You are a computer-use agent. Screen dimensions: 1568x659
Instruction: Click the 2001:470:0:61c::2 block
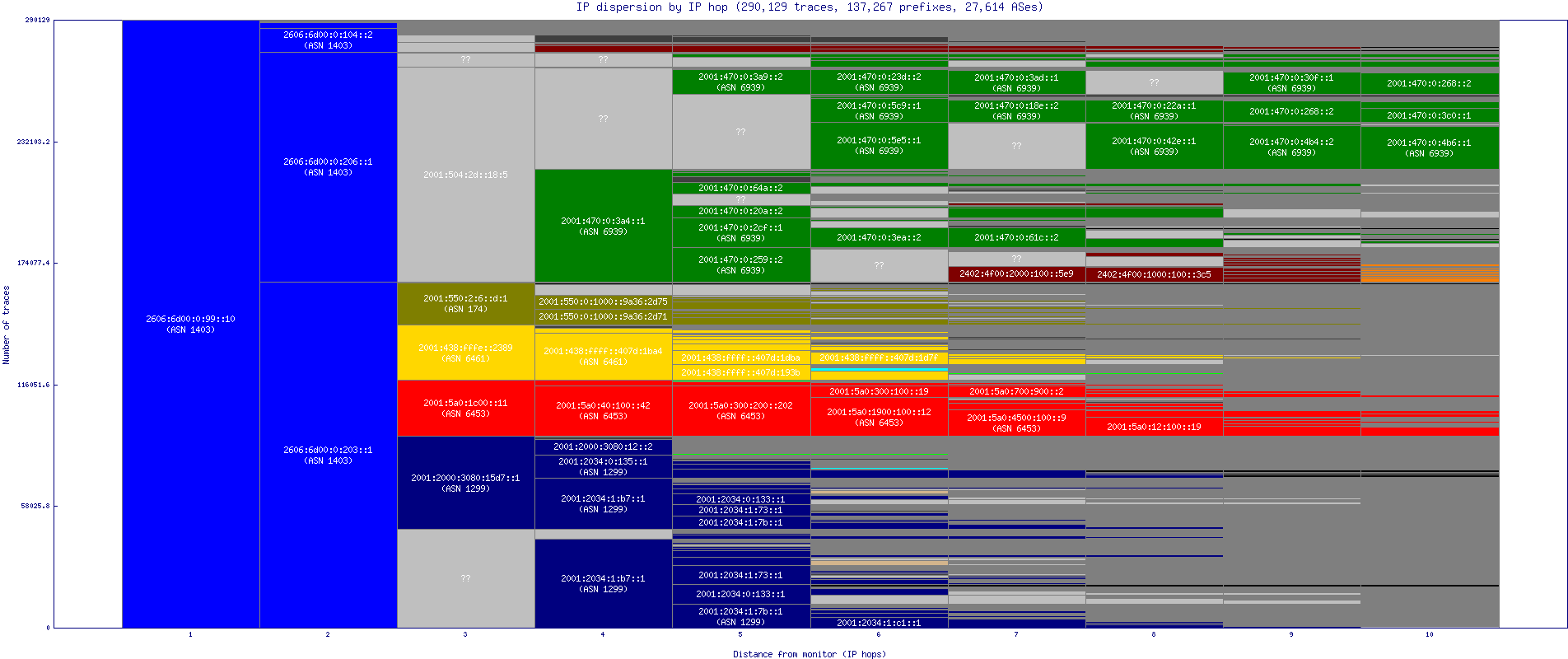pos(1017,237)
